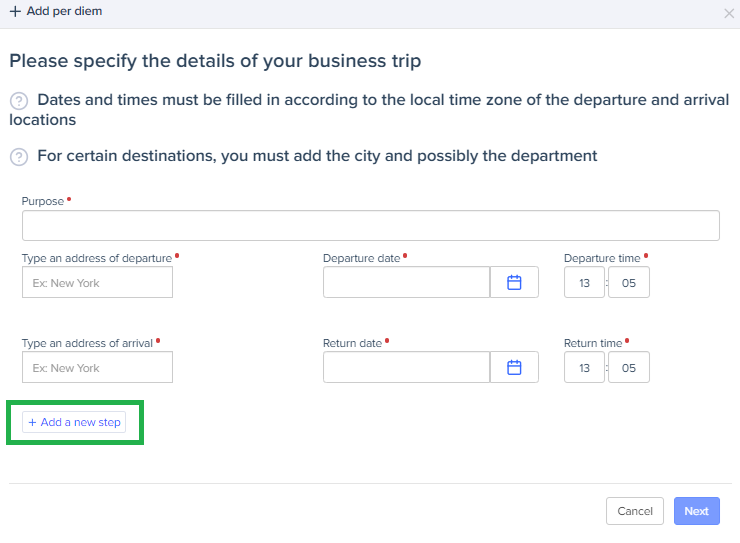
Task: Click the plus icon beside Add per diem
Action: pyautogui.click(x=15, y=12)
